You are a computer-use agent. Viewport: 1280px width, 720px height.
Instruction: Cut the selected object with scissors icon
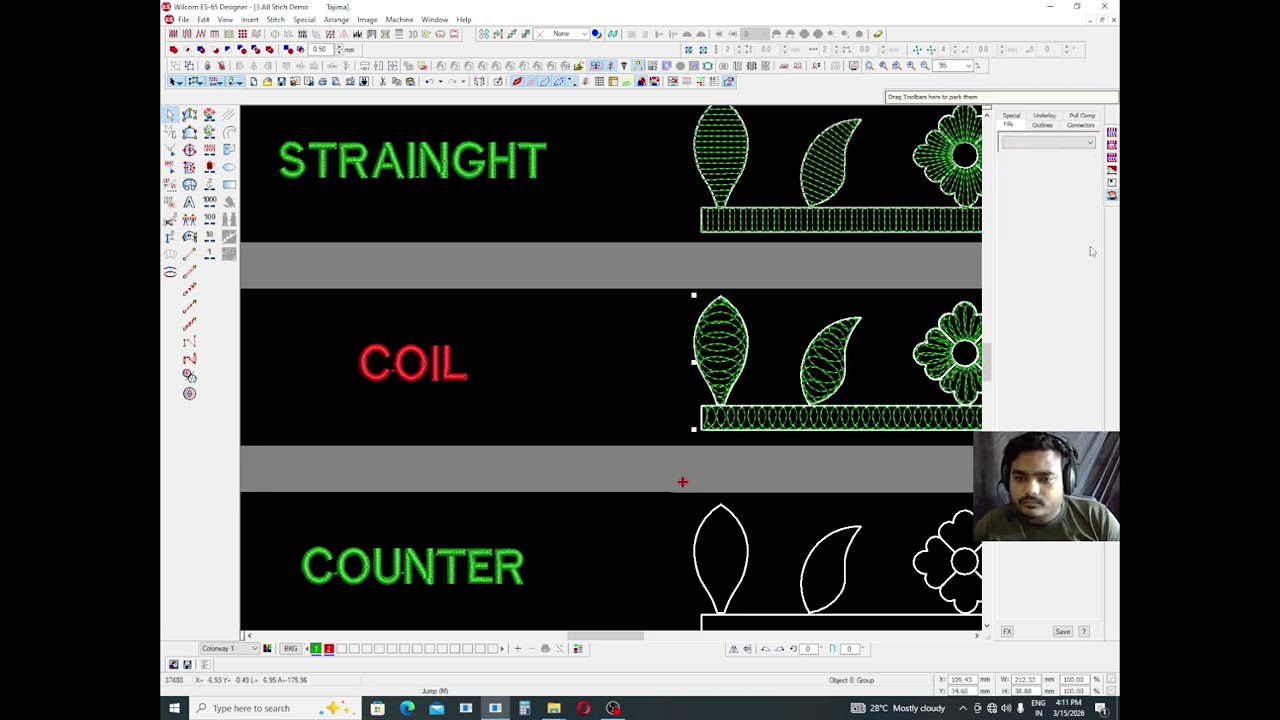point(383,82)
